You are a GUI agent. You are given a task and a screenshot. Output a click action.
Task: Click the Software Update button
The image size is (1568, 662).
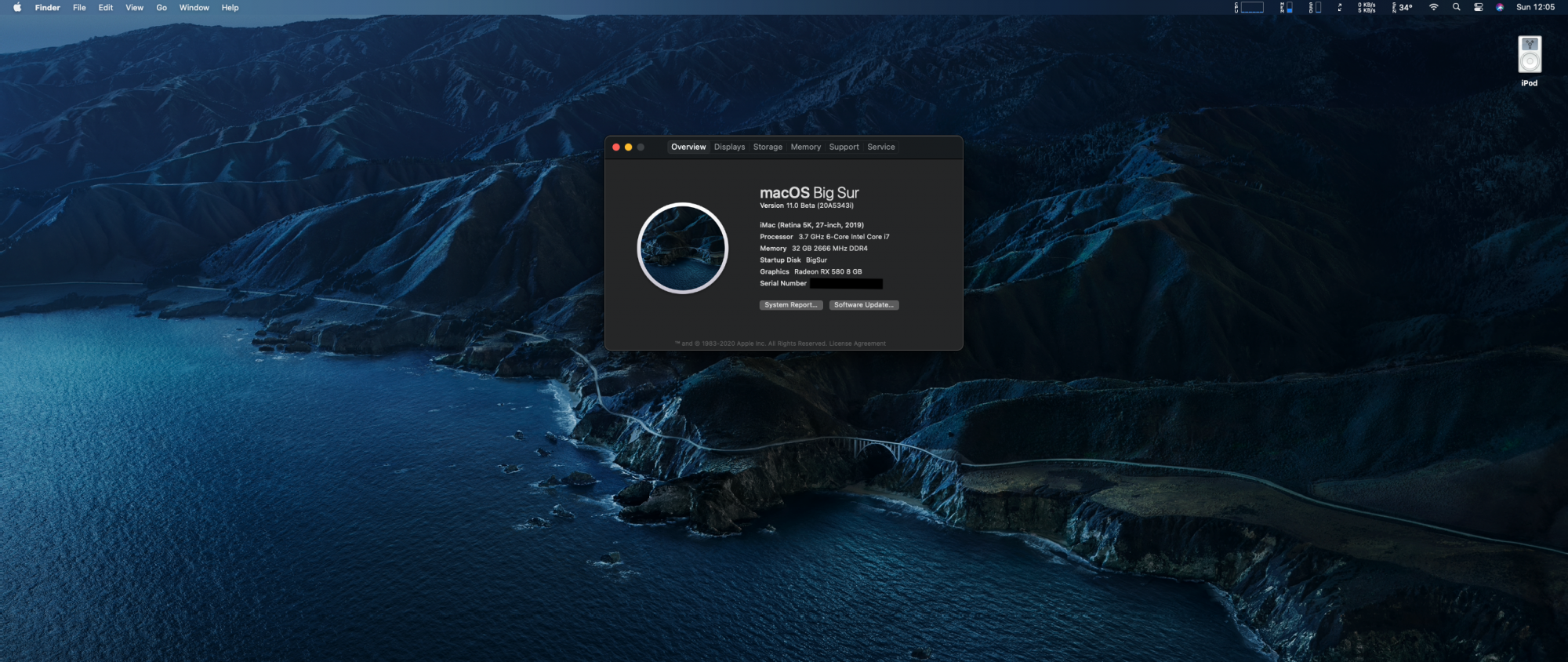(864, 305)
